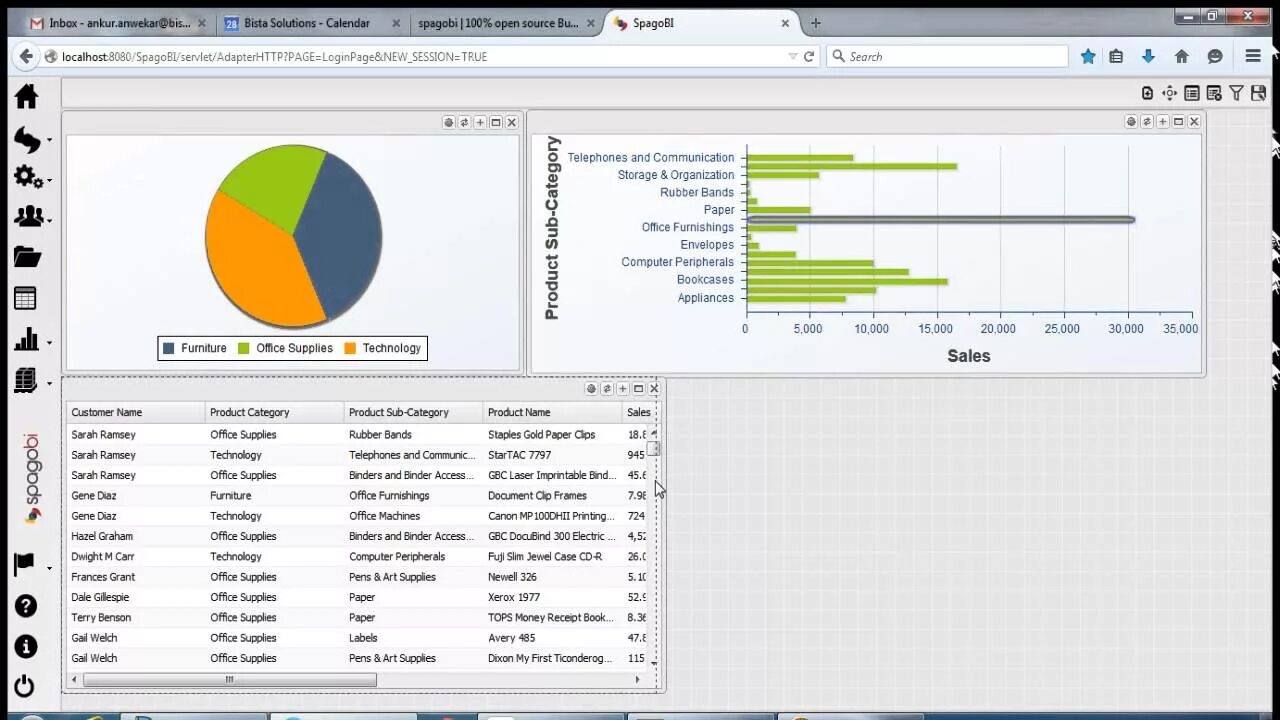Sort by Product Name column header

pos(553,412)
